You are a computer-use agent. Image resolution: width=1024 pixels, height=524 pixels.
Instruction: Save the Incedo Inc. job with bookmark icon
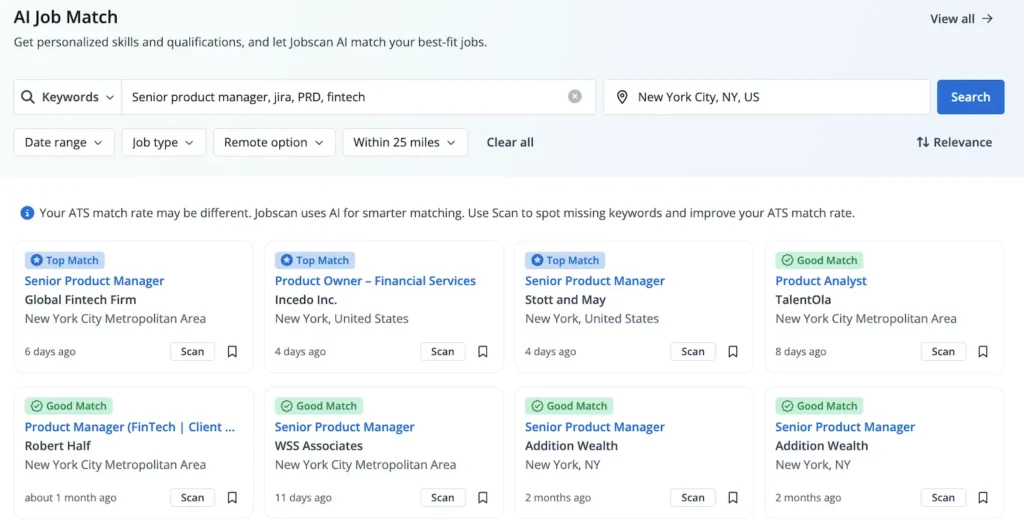482,352
